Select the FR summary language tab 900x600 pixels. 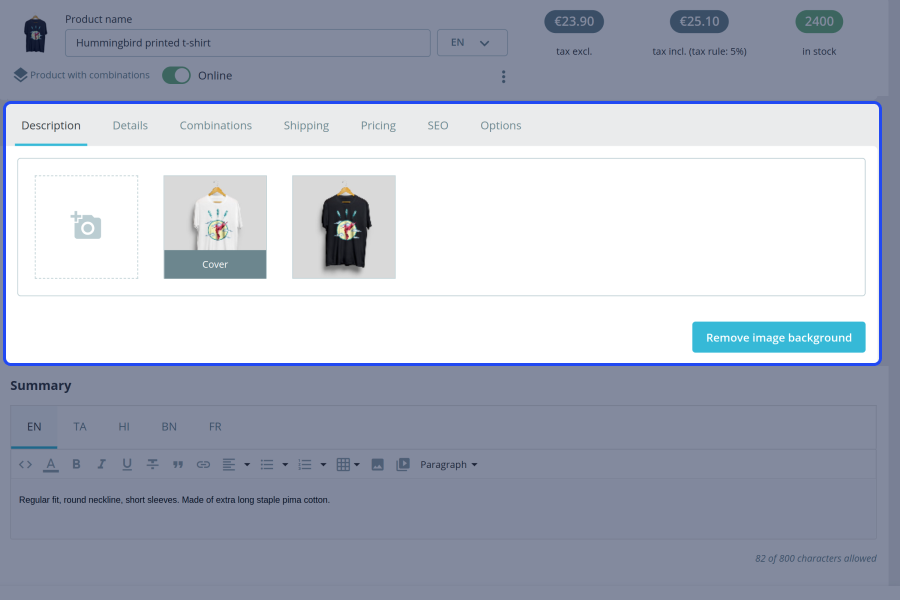click(215, 427)
